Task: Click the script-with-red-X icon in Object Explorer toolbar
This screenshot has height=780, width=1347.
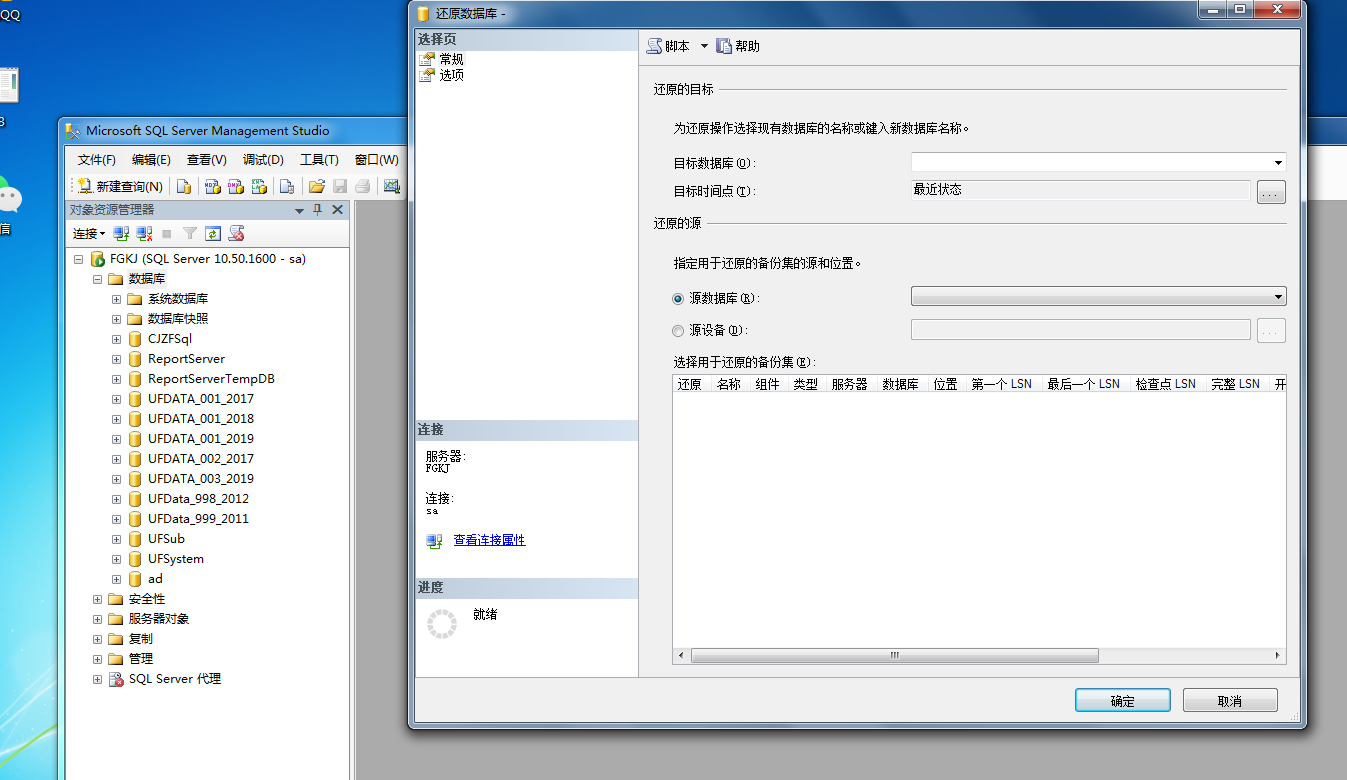Action: (236, 233)
